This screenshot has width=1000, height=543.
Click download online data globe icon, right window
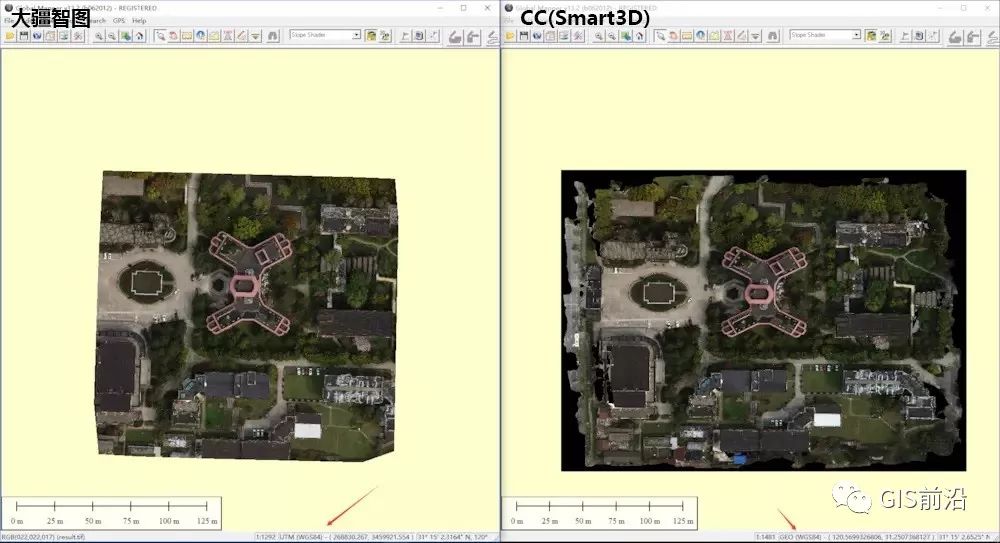[537, 36]
